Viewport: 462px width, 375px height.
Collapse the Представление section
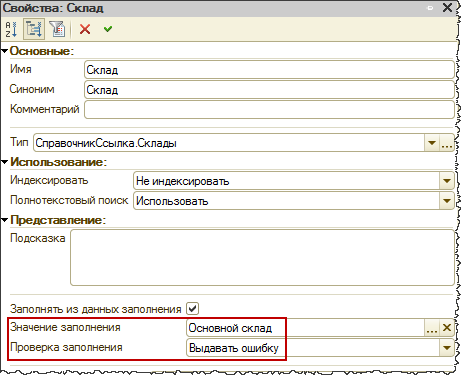pos(4,220)
